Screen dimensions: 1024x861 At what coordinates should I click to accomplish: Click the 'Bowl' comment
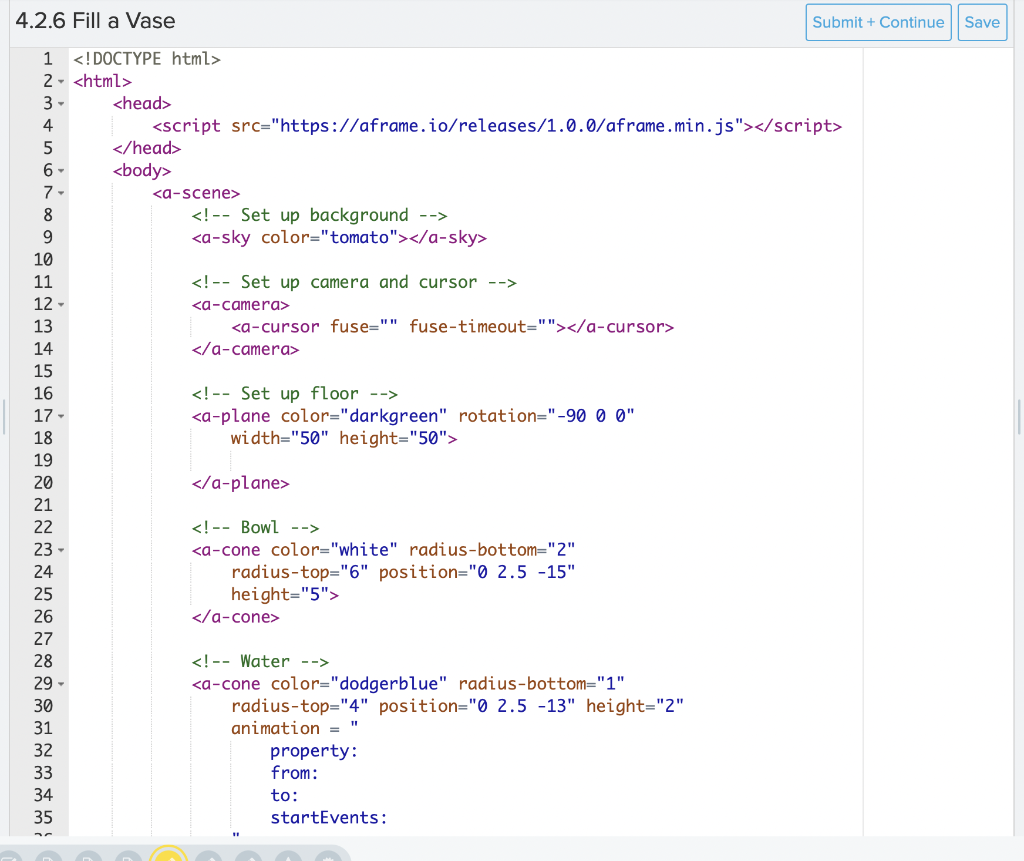pyautogui.click(x=255, y=527)
